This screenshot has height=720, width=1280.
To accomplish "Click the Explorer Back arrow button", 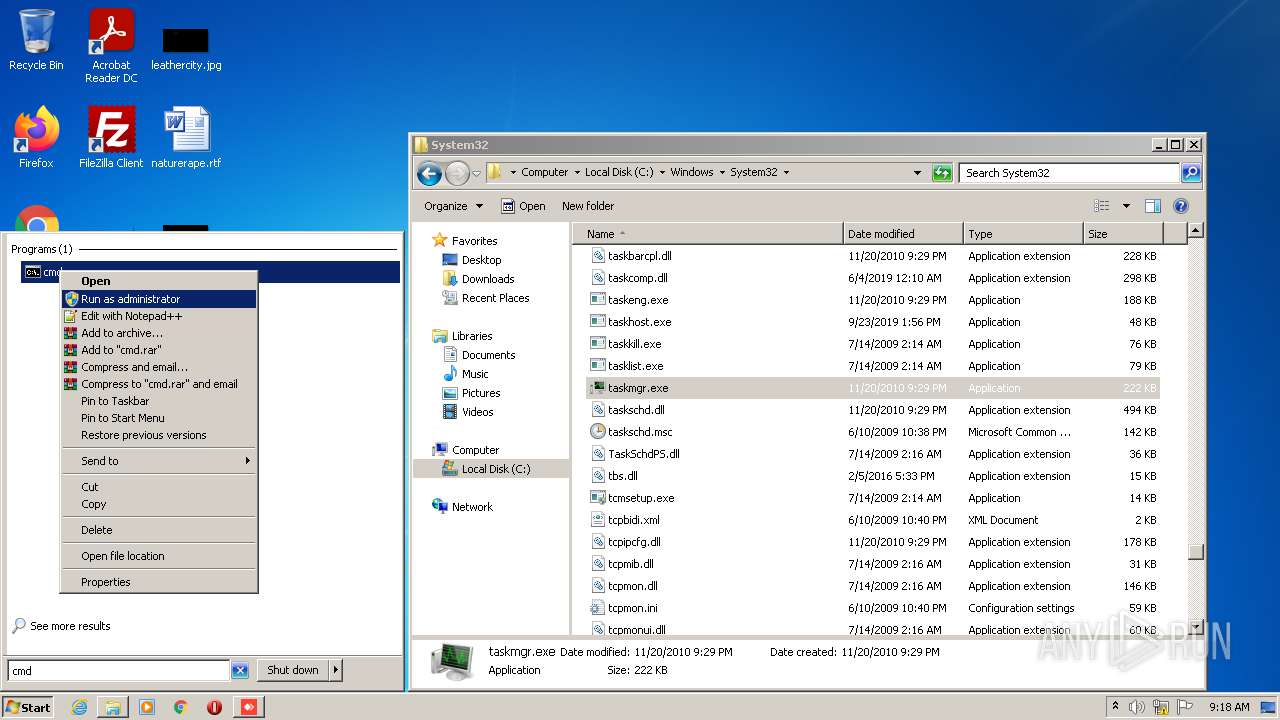I will pyautogui.click(x=429, y=173).
